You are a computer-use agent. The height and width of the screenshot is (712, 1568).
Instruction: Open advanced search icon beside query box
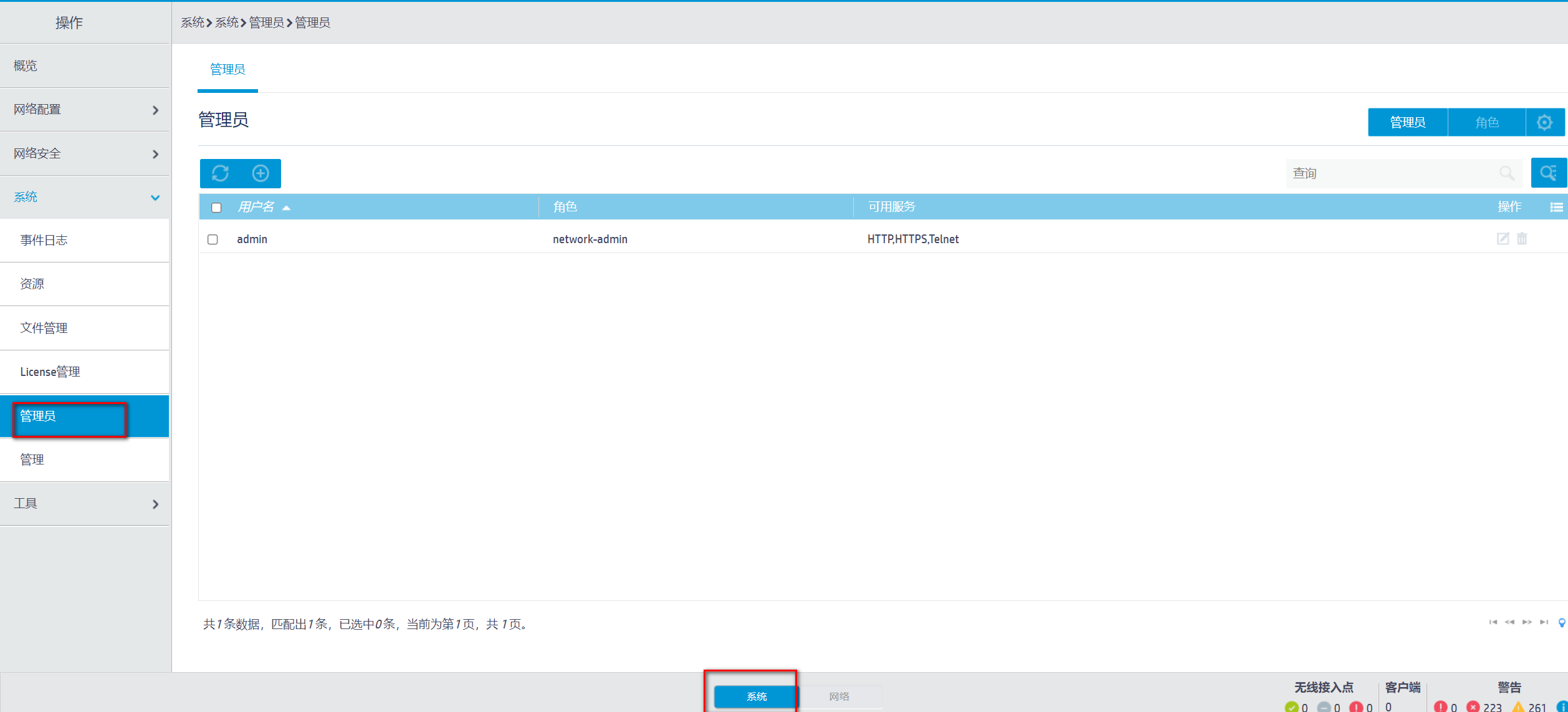pos(1548,173)
